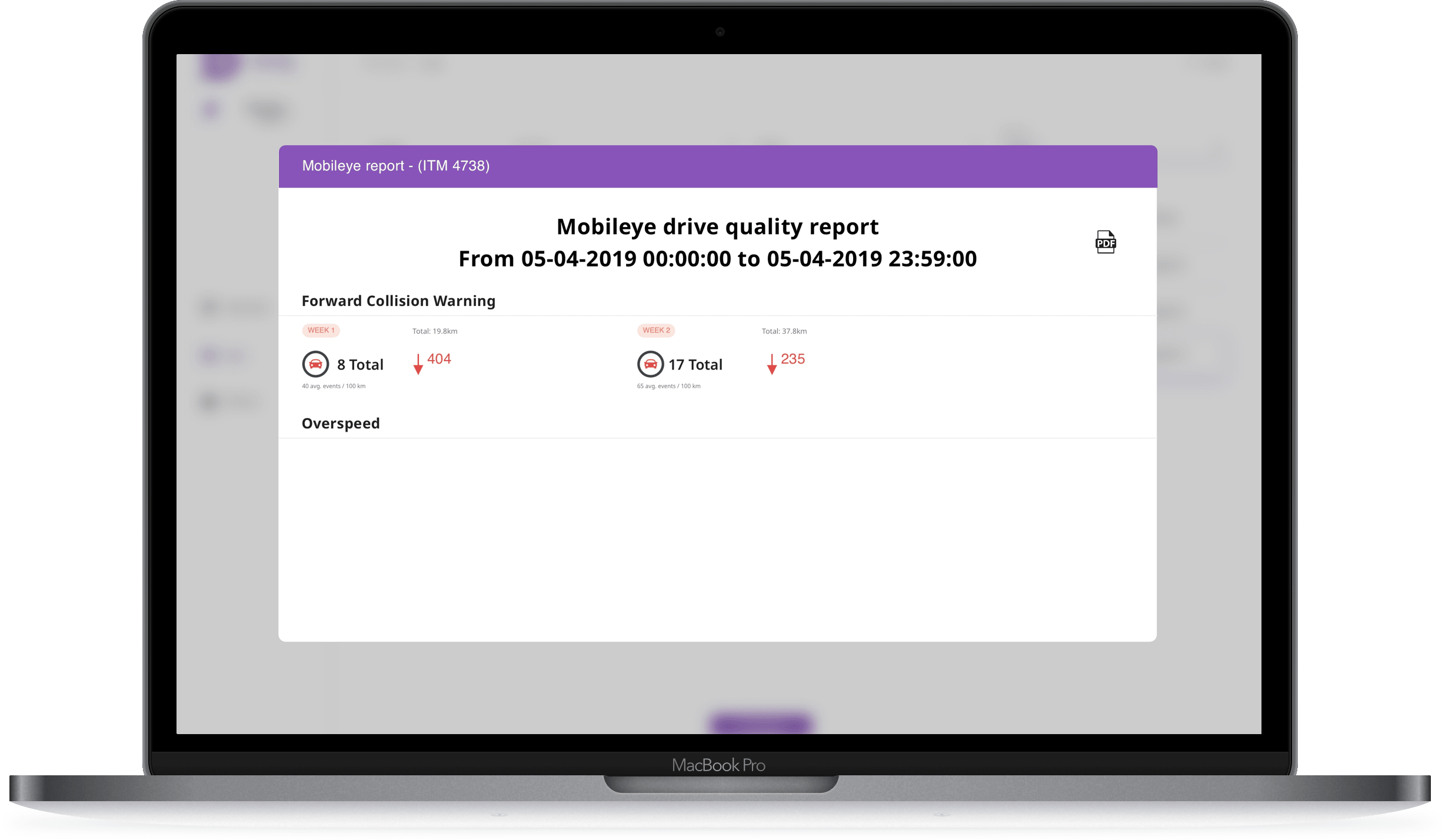
Task: Click "Total: 37.8km" distance text
Action: [x=784, y=331]
